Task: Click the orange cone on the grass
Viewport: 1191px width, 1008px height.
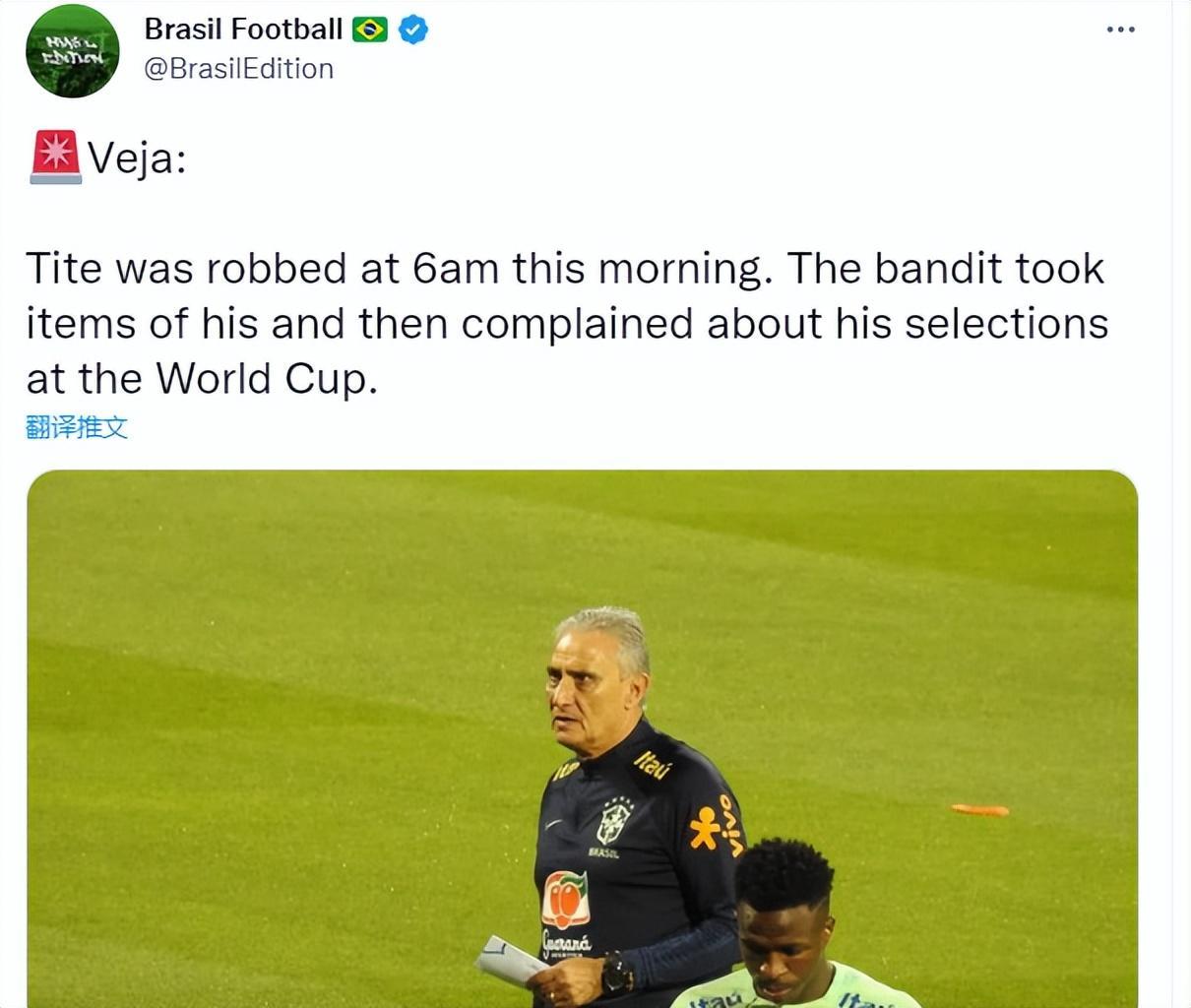Action: (979, 810)
